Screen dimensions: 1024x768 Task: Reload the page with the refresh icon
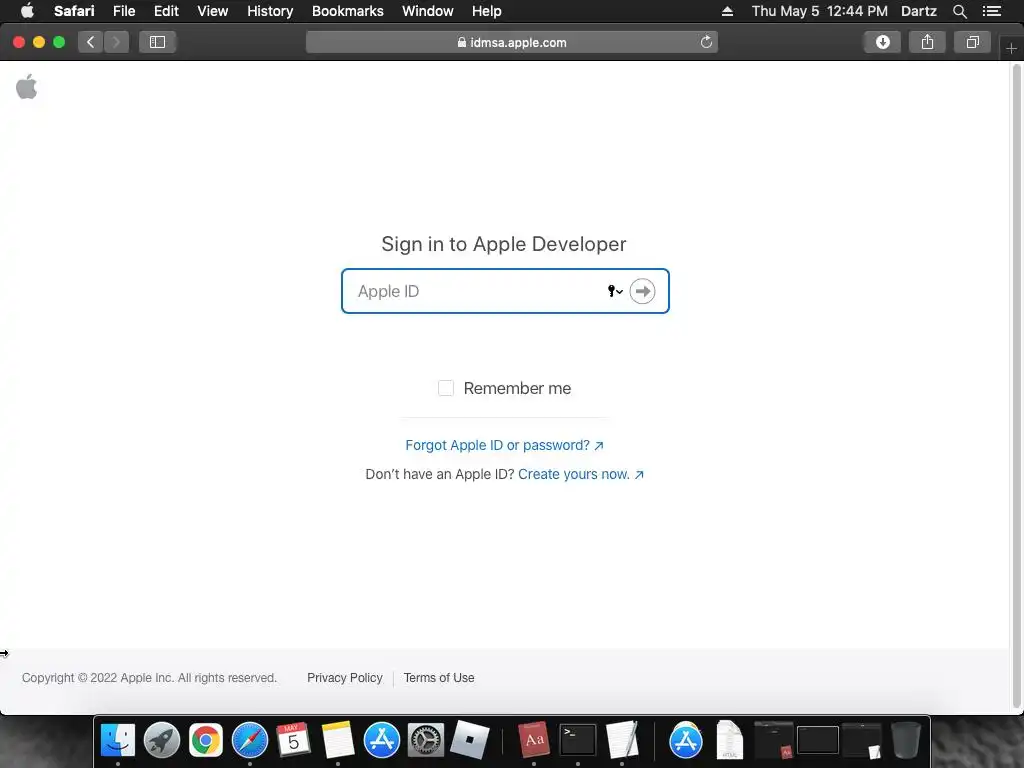706,42
